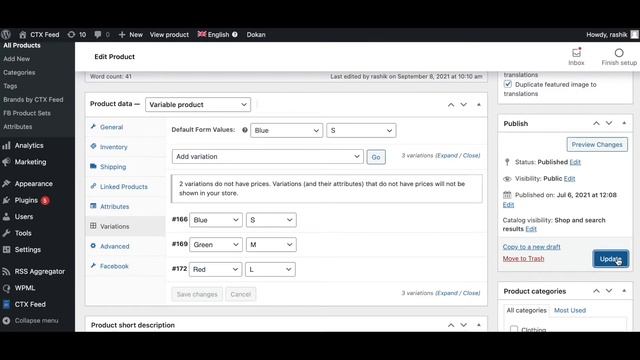The height and width of the screenshot is (360, 640).
Task: Open the Marketing megaphone icon
Action: point(6,162)
